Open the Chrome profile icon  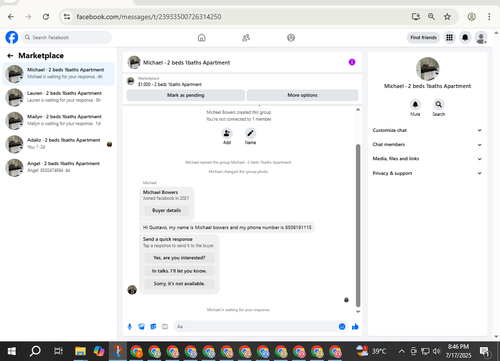(471, 17)
